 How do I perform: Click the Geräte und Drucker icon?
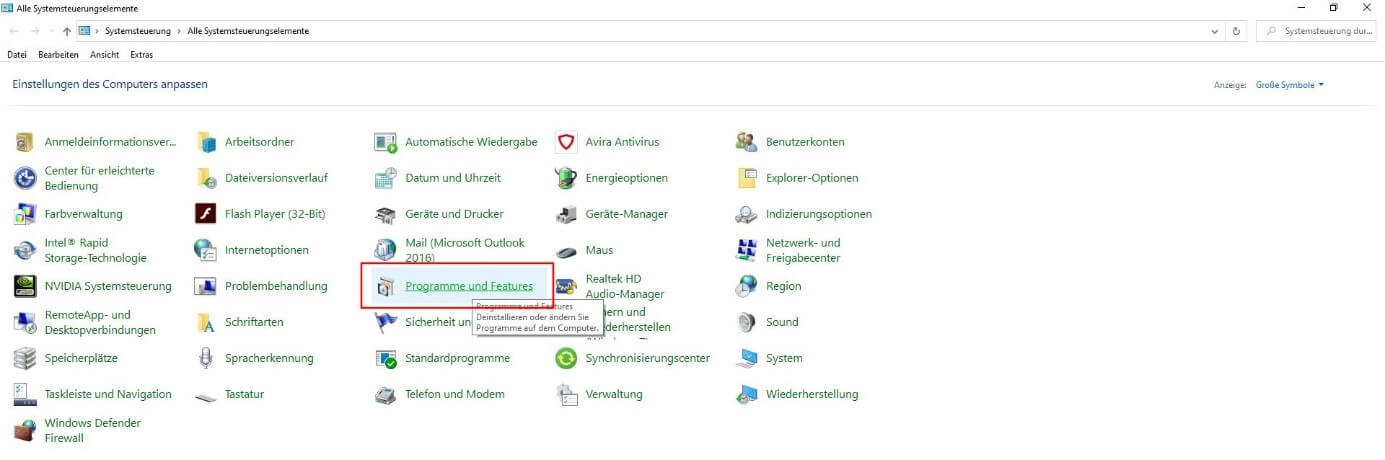coord(386,214)
